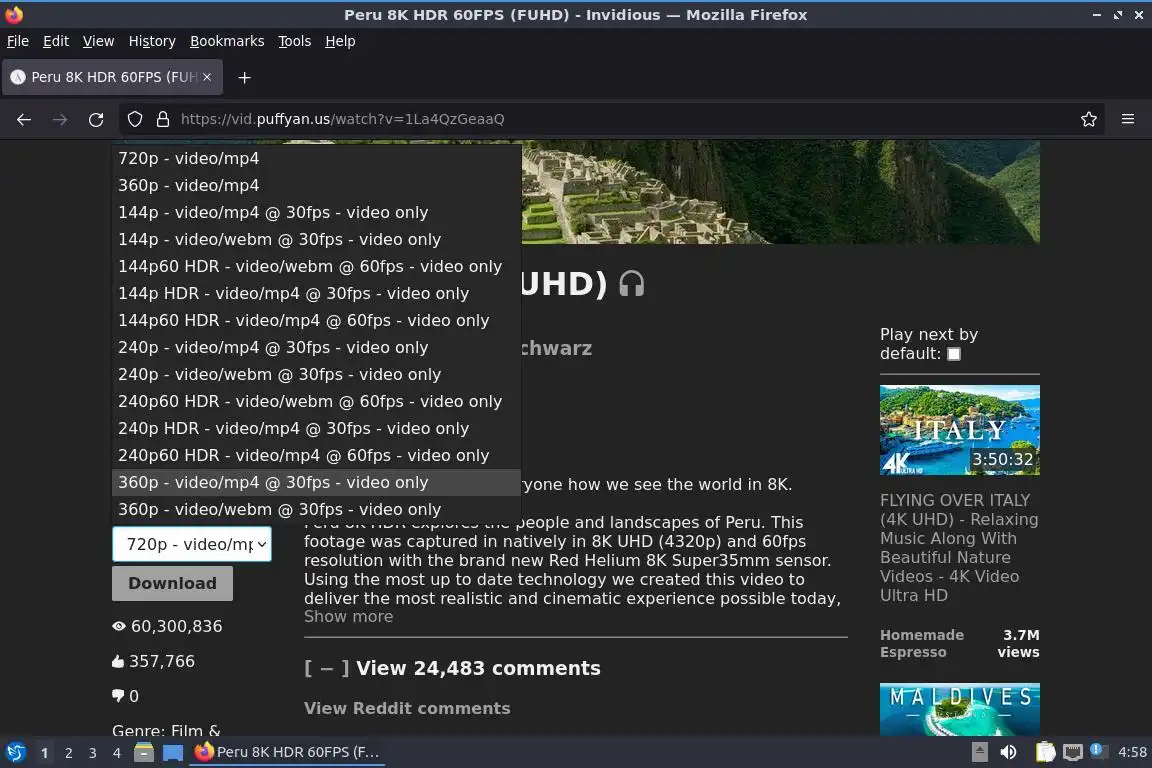
Task: Choose 360p video/webm 30fps video only
Action: 317,509
